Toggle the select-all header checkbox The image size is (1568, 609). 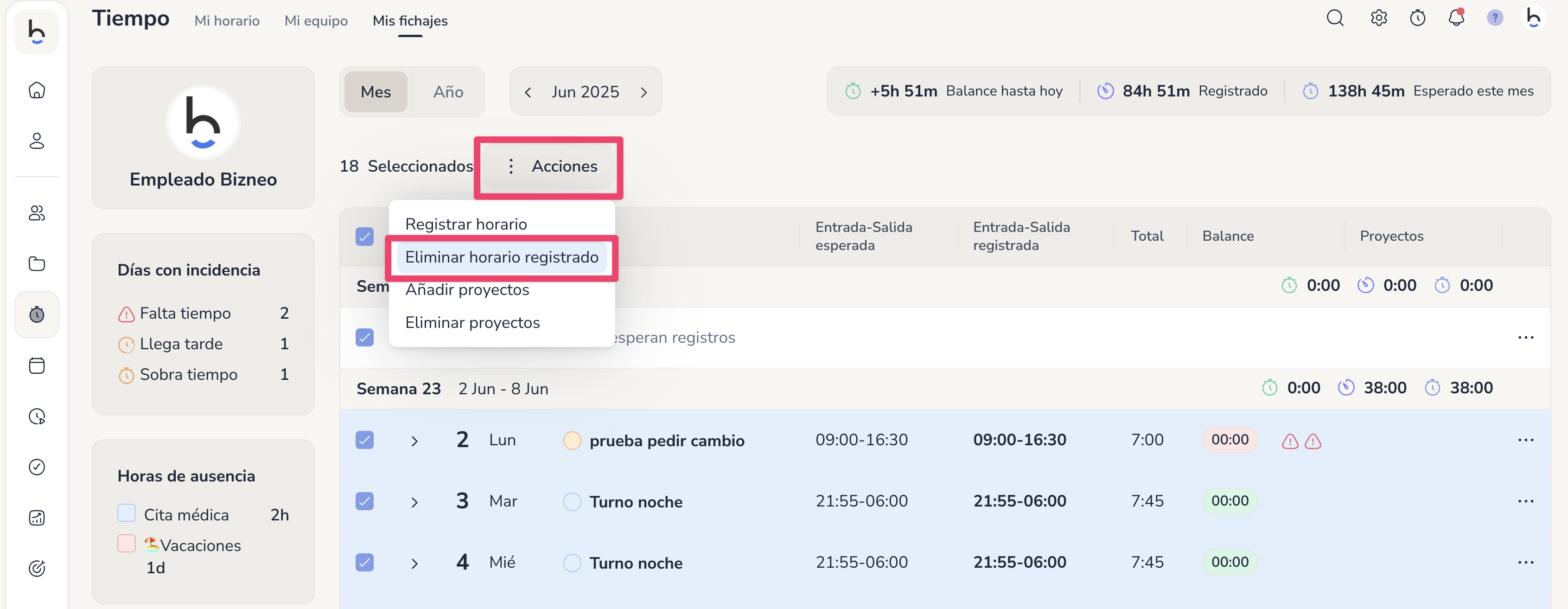(364, 236)
